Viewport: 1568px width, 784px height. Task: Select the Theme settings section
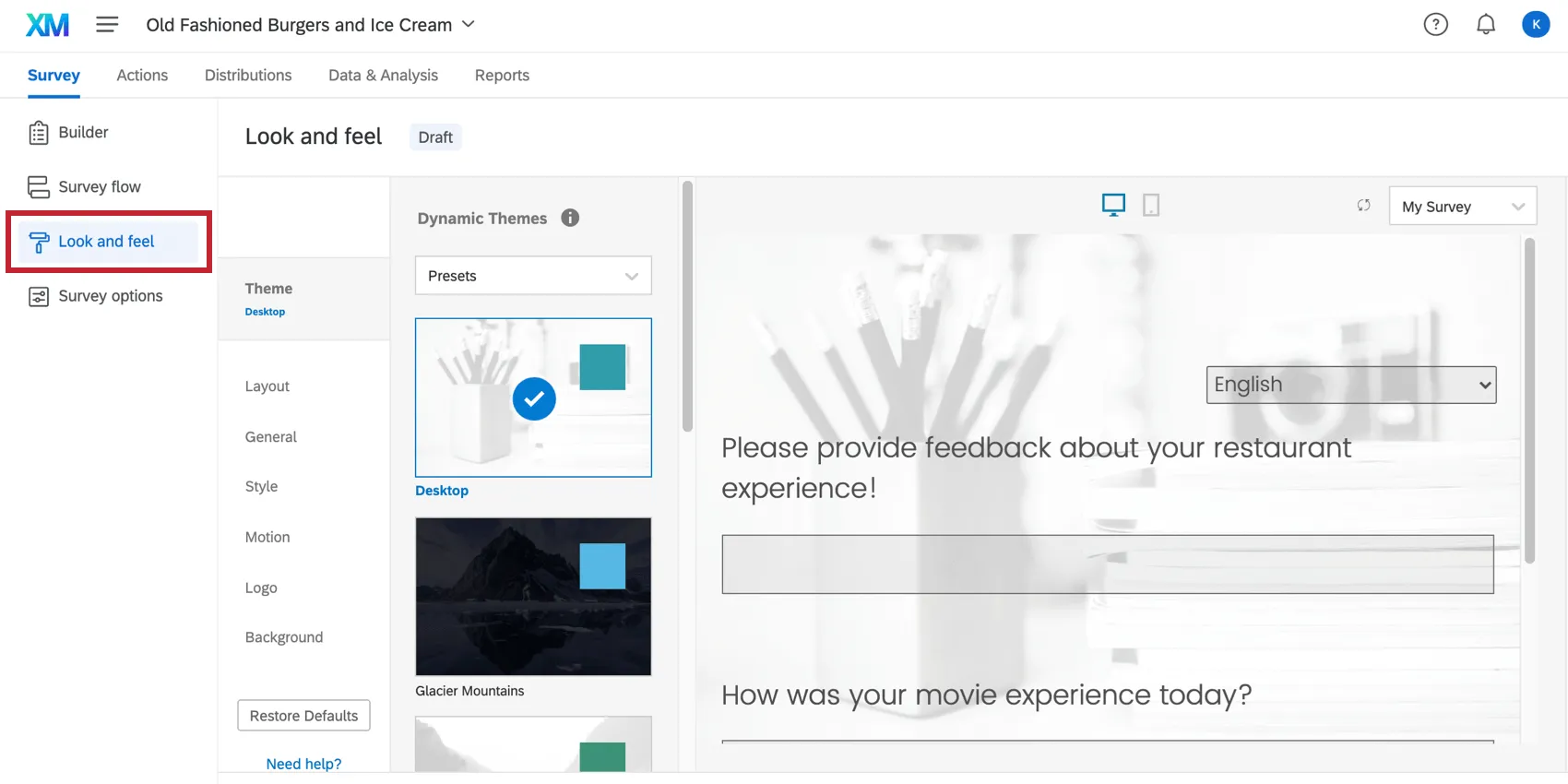pos(304,299)
